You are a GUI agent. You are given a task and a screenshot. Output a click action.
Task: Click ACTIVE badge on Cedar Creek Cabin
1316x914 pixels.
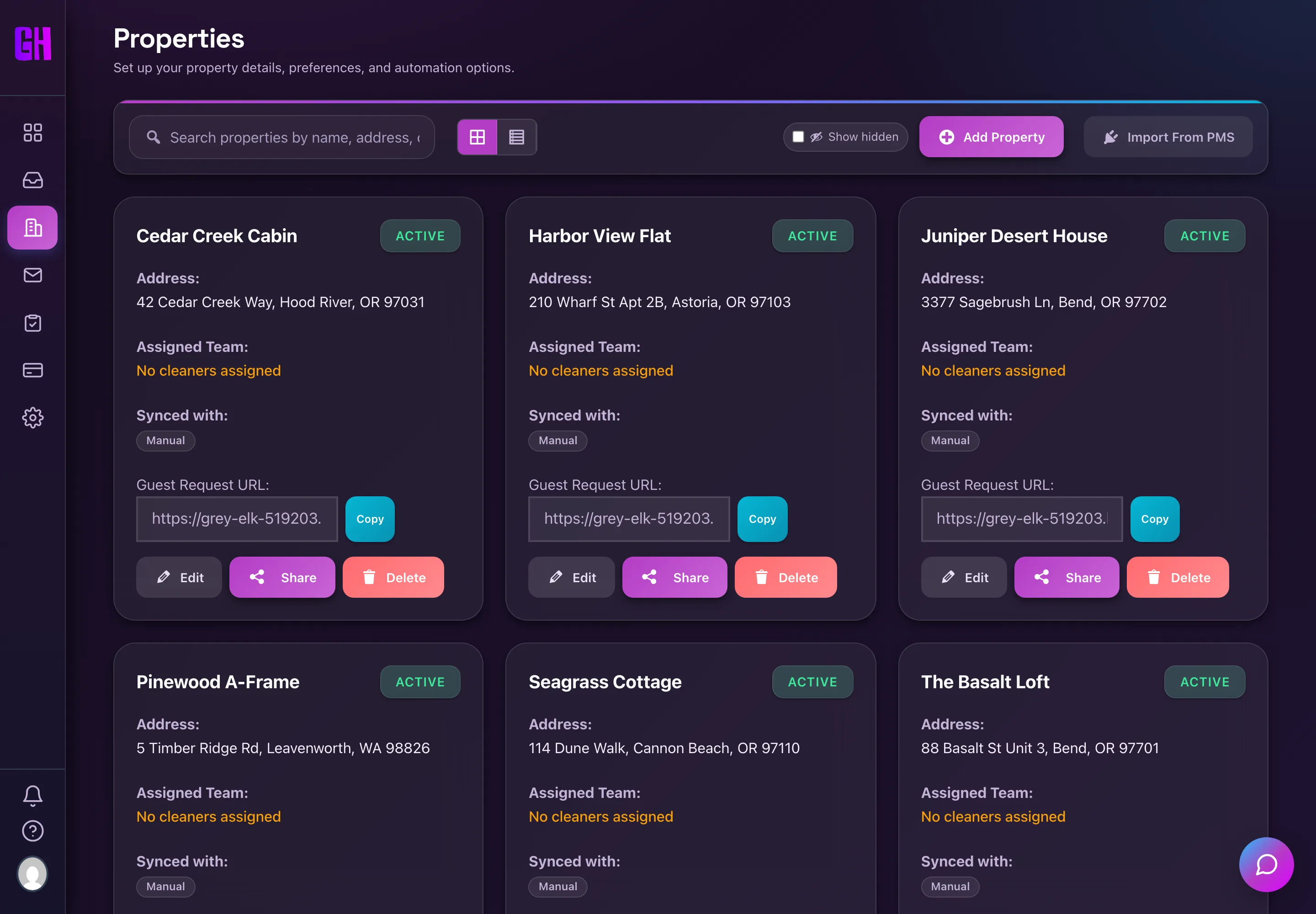[420, 236]
